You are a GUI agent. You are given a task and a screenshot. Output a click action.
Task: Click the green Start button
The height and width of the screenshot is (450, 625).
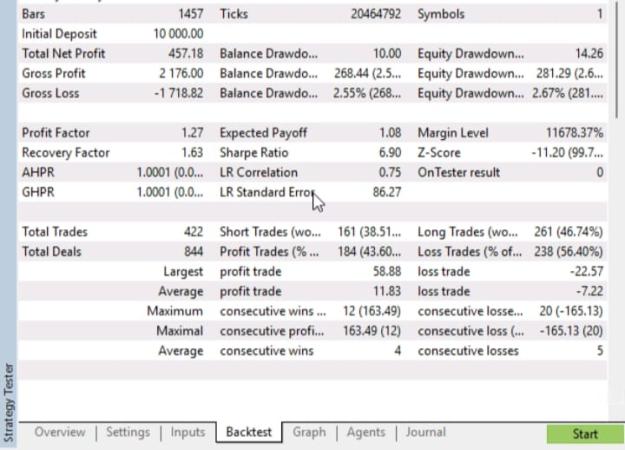585,434
